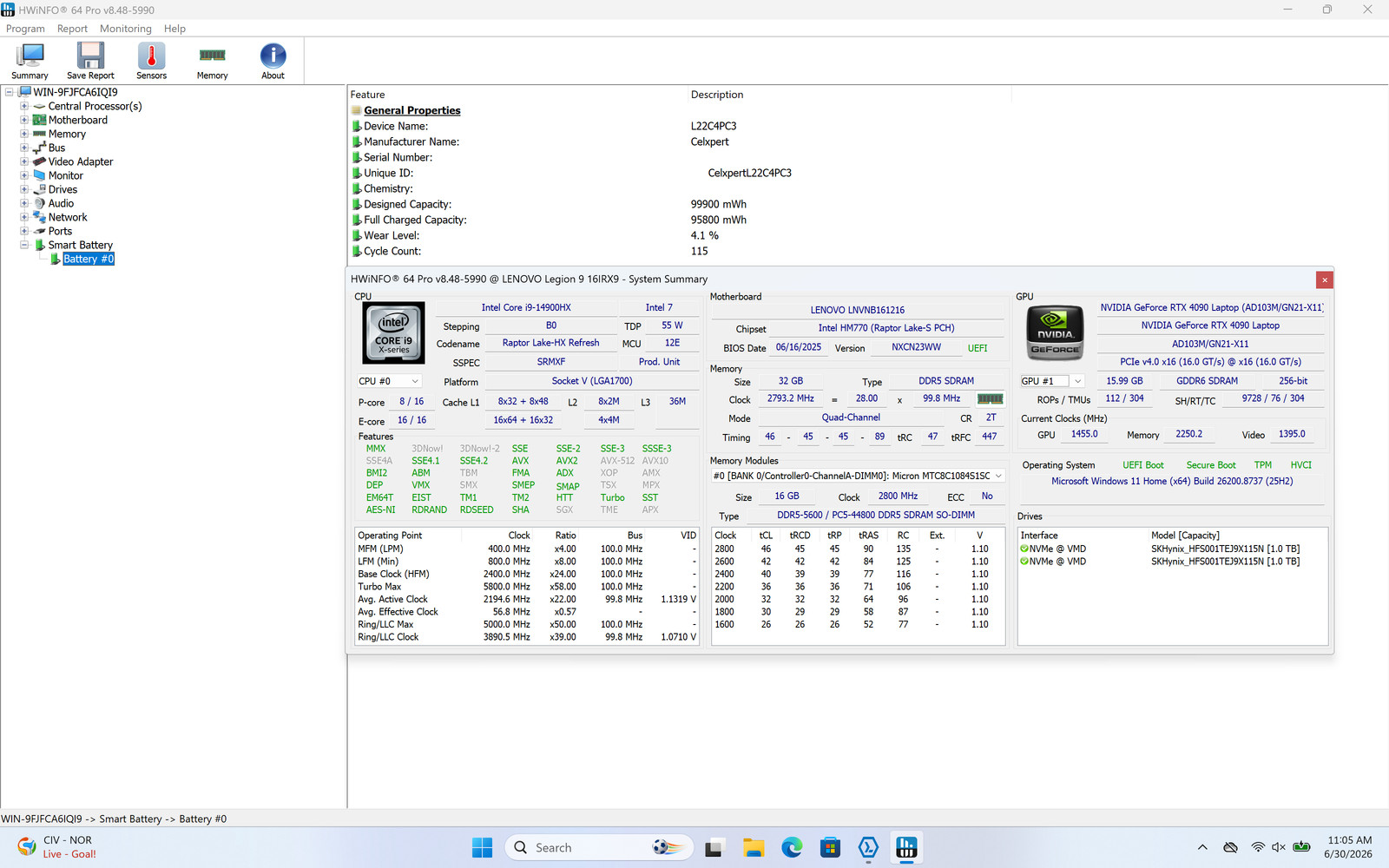Open the Report menu
This screenshot has width=1389, height=868.
[x=72, y=29]
